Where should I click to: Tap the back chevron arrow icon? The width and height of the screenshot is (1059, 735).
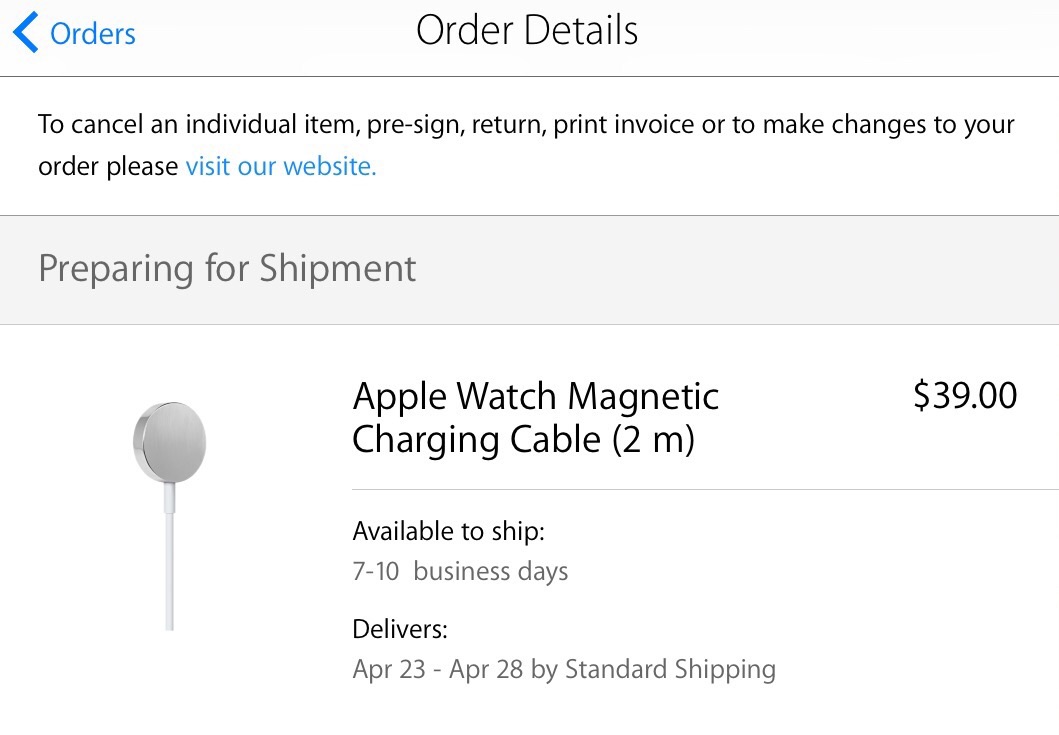click(x=26, y=32)
